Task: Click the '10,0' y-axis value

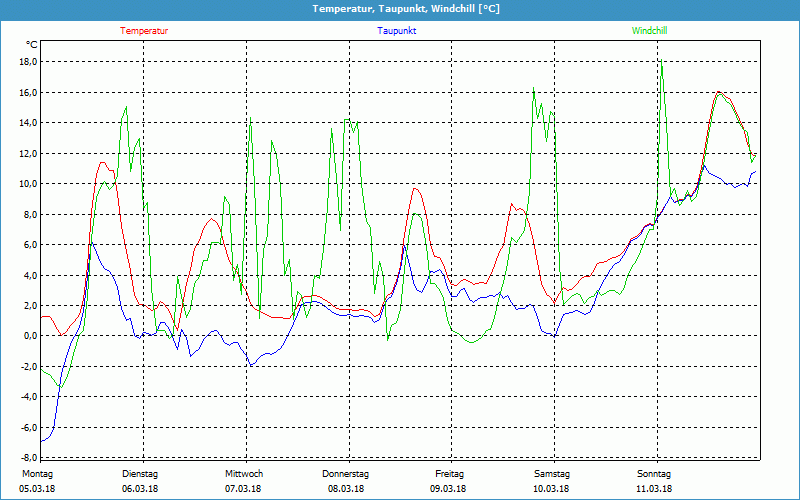Action: point(28,184)
